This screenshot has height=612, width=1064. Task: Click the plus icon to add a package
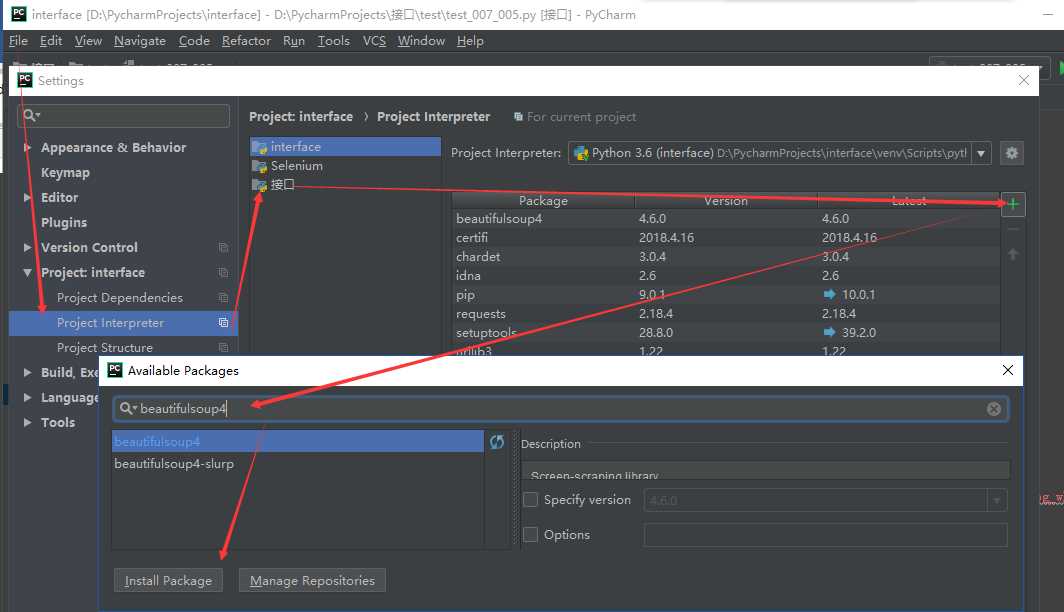click(x=1012, y=204)
